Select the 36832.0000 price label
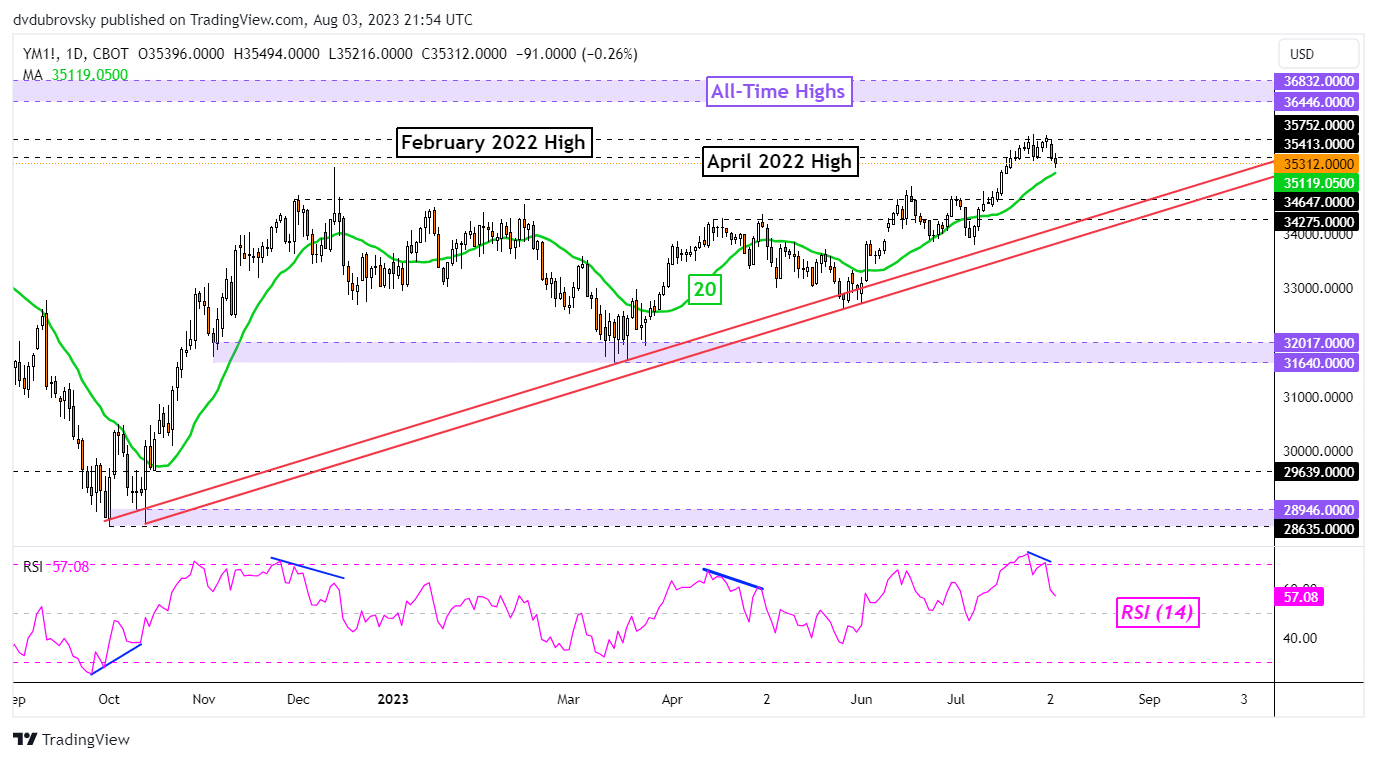Image resolution: width=1377 pixels, height=761 pixels. click(x=1318, y=82)
